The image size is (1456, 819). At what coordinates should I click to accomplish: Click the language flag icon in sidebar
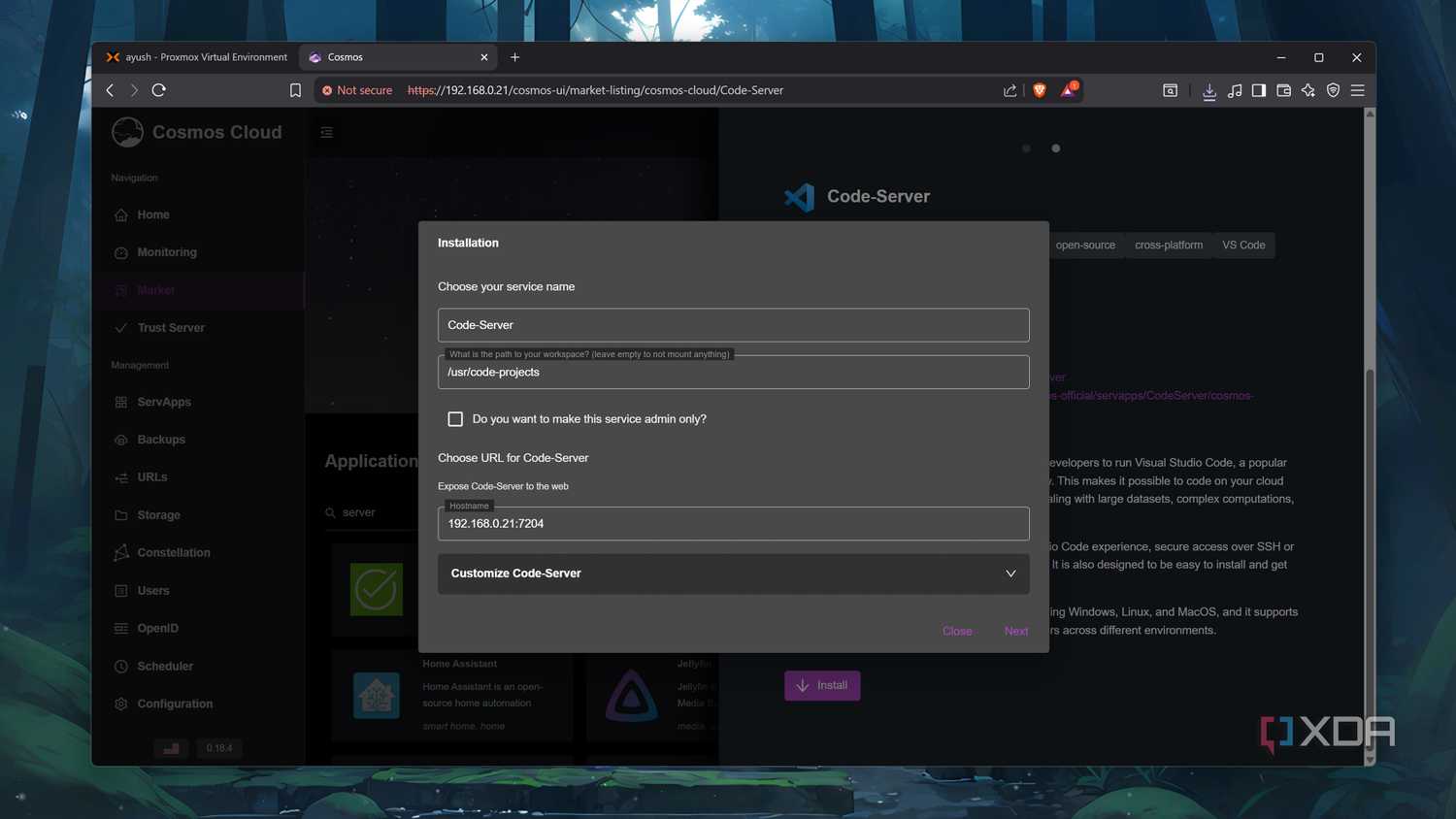(x=171, y=748)
